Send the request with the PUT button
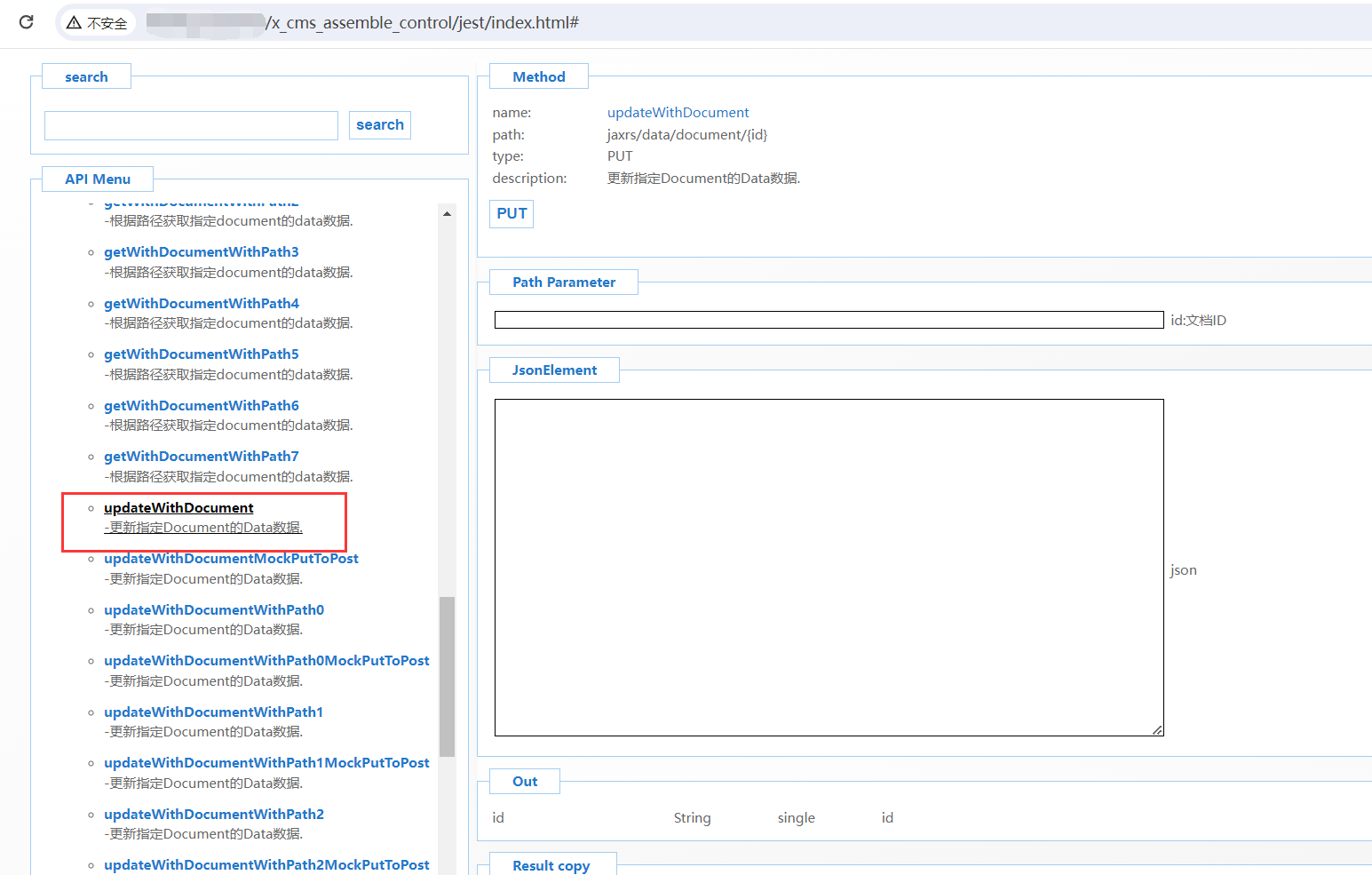The width and height of the screenshot is (1372, 875). (512, 214)
